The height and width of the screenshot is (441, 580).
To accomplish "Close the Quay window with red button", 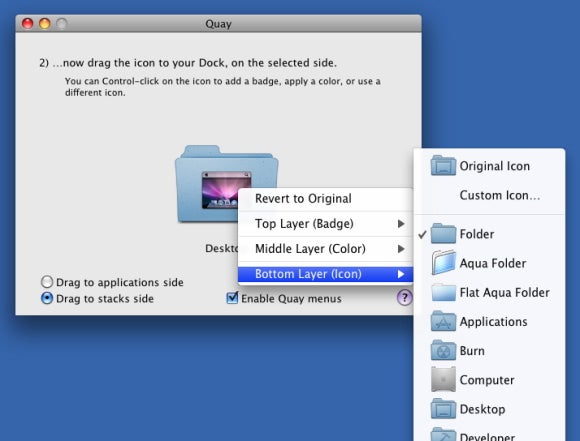I will click(27, 23).
